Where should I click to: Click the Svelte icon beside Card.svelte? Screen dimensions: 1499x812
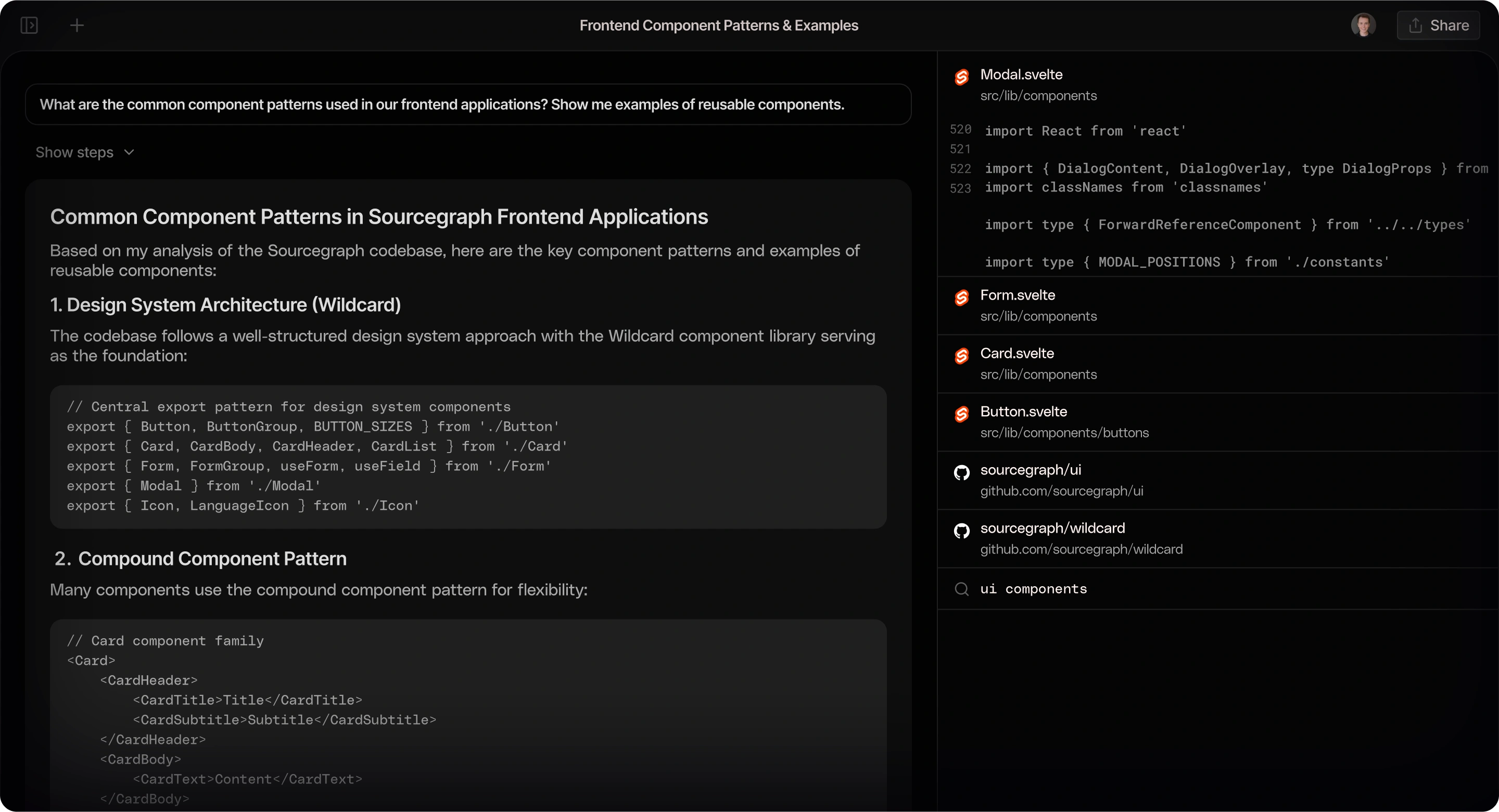tap(962, 355)
